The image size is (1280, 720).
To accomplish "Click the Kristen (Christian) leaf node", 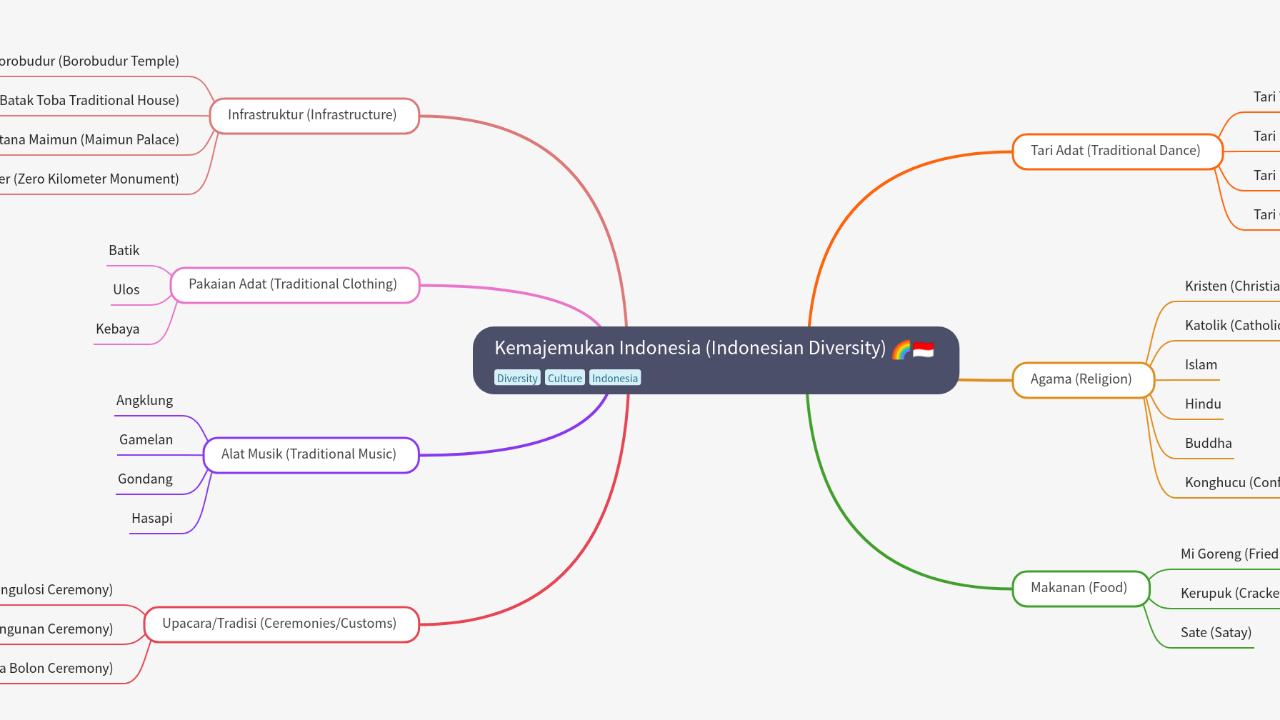I will pyautogui.click(x=1232, y=286).
